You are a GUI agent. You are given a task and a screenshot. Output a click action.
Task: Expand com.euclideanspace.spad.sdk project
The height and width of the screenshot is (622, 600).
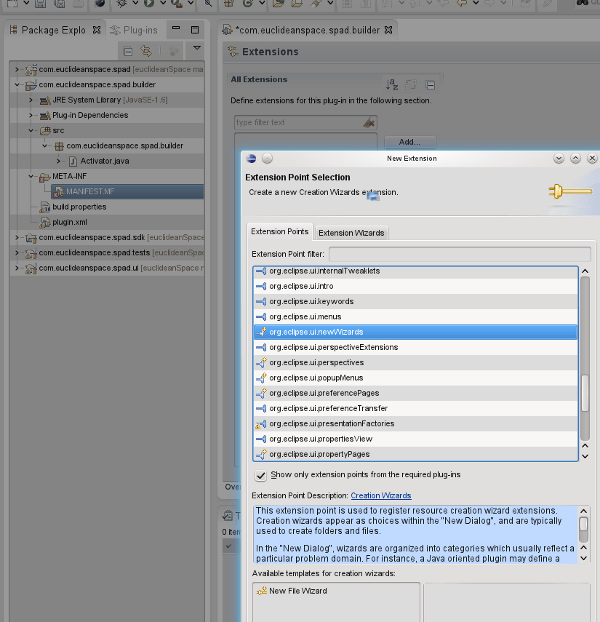click(17, 237)
